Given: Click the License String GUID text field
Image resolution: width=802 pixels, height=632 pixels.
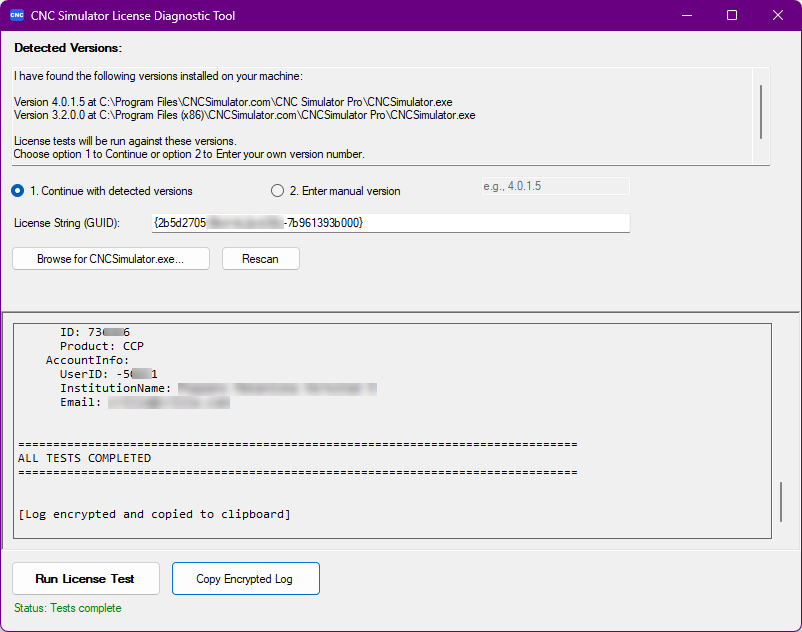Looking at the screenshot, I should coord(391,223).
